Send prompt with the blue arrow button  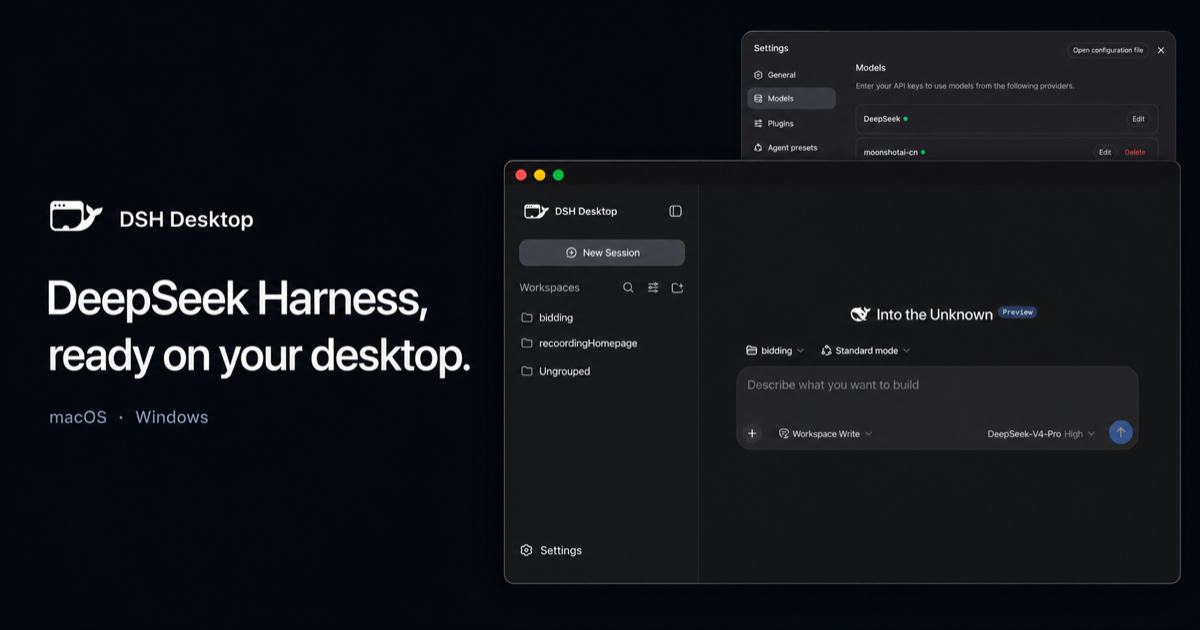(1121, 432)
